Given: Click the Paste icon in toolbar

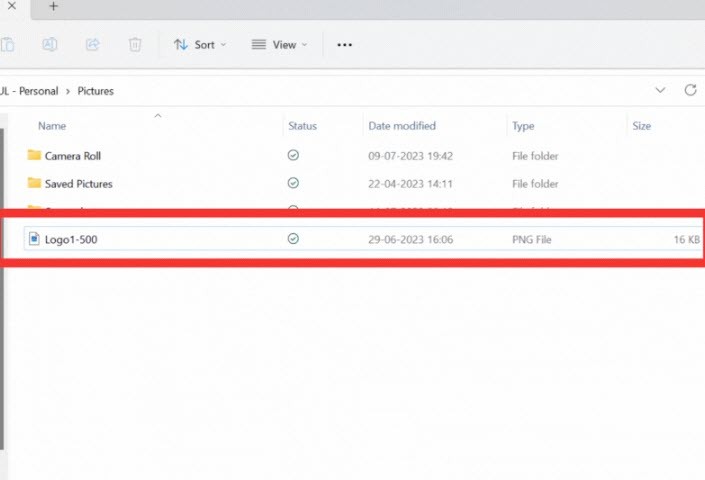Looking at the screenshot, I should pos(7,44).
